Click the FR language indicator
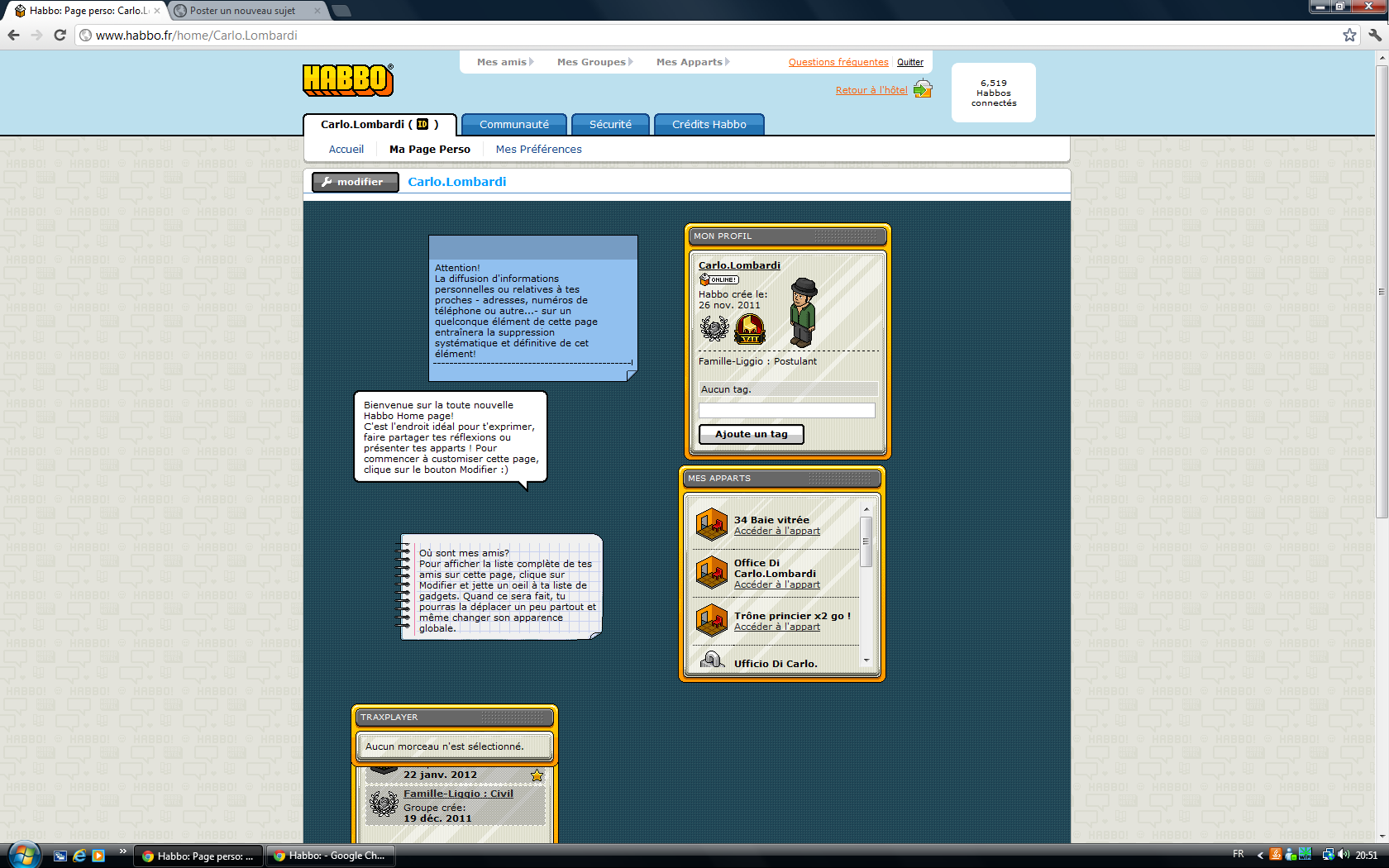This screenshot has width=1389, height=868. [1238, 855]
